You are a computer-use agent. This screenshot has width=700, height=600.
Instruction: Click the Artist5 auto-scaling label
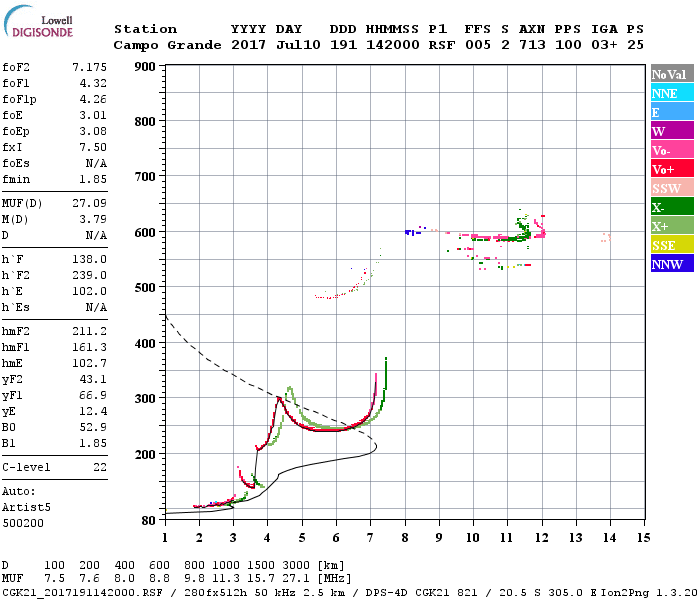[x=26, y=508]
